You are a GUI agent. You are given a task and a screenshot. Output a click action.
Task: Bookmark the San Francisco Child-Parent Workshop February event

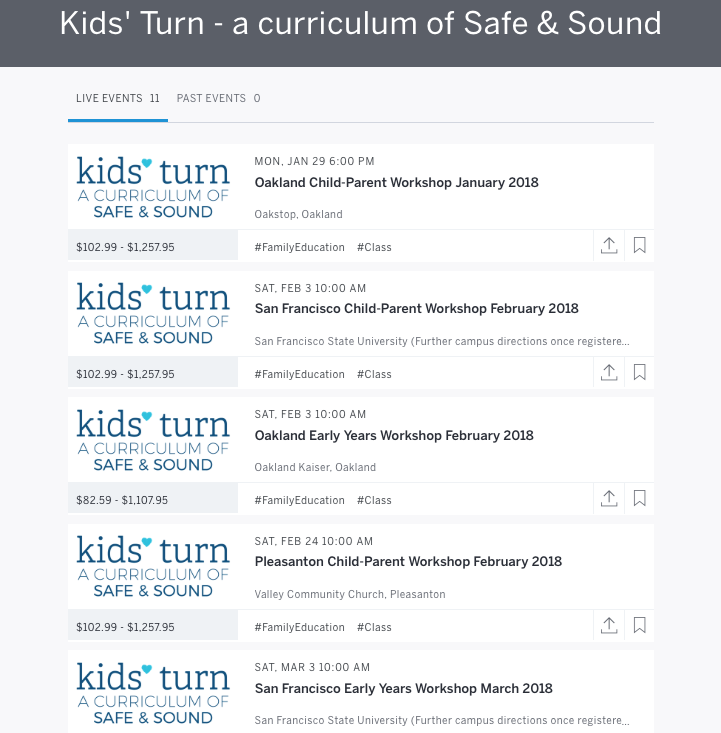pos(640,373)
